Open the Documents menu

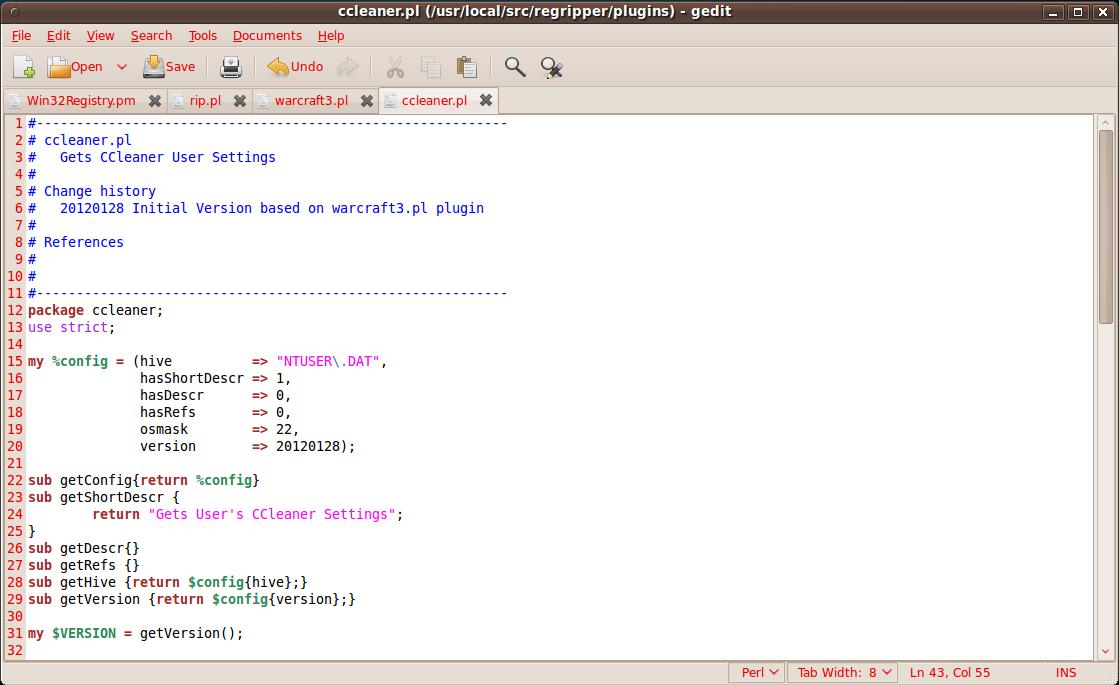[x=267, y=36]
